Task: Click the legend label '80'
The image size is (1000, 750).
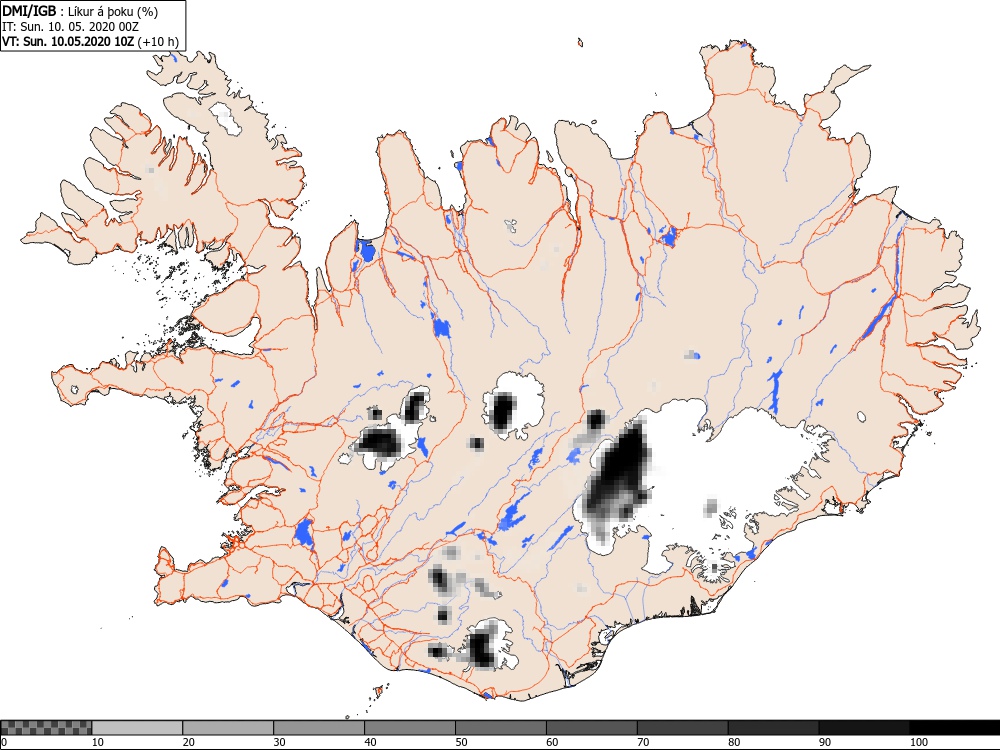Action: (x=734, y=742)
